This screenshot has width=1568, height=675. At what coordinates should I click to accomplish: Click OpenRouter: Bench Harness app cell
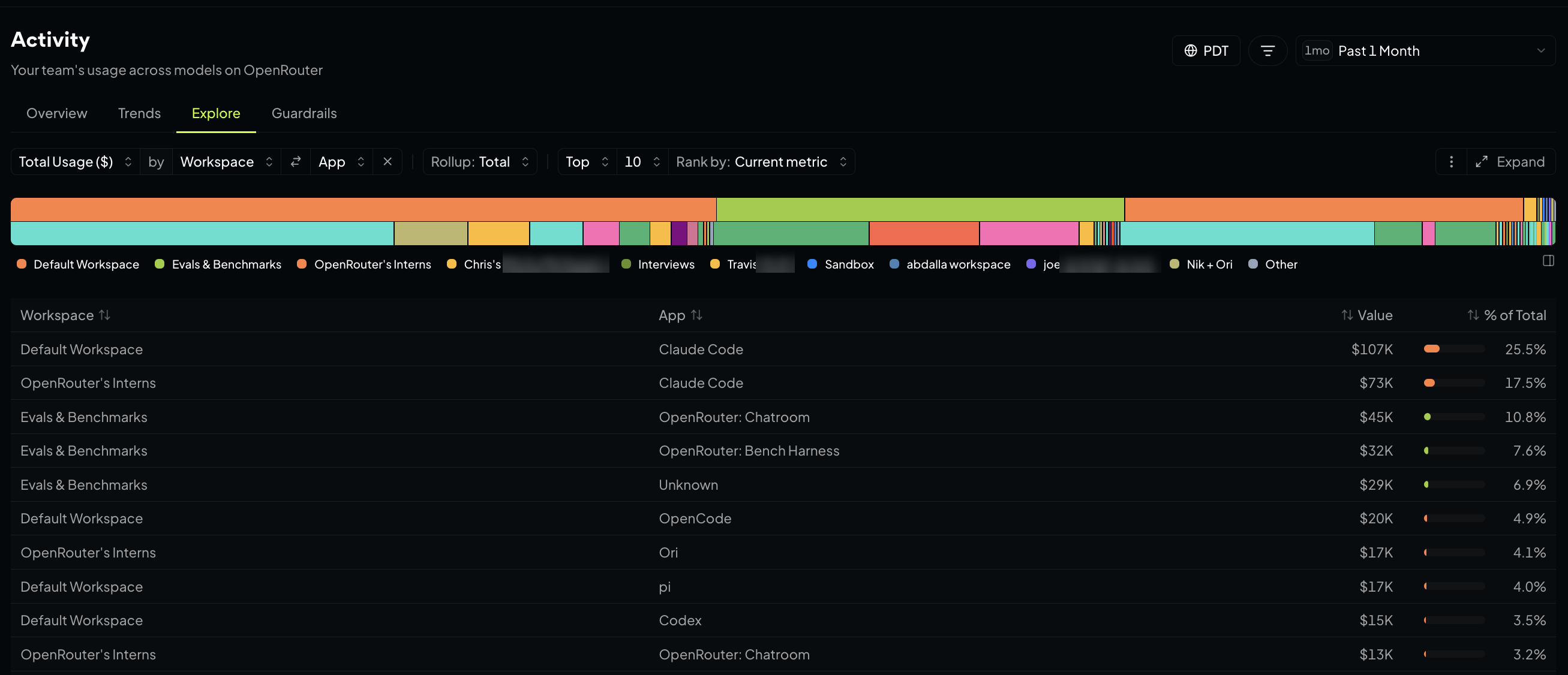749,451
